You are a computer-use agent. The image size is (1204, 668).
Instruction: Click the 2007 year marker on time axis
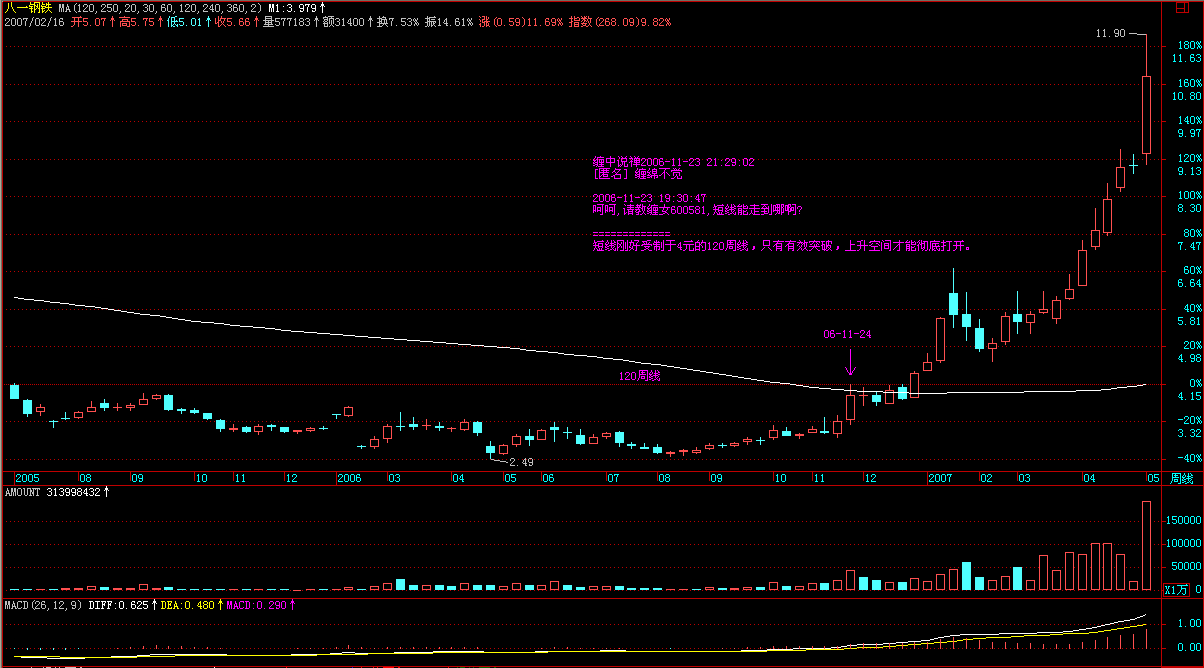pos(940,479)
